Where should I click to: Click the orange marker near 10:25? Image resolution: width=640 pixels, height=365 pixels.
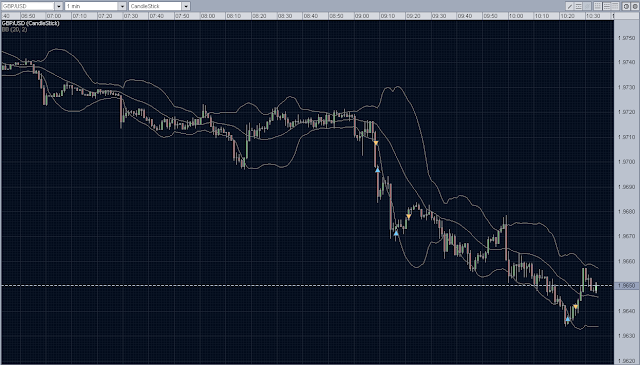(x=576, y=307)
